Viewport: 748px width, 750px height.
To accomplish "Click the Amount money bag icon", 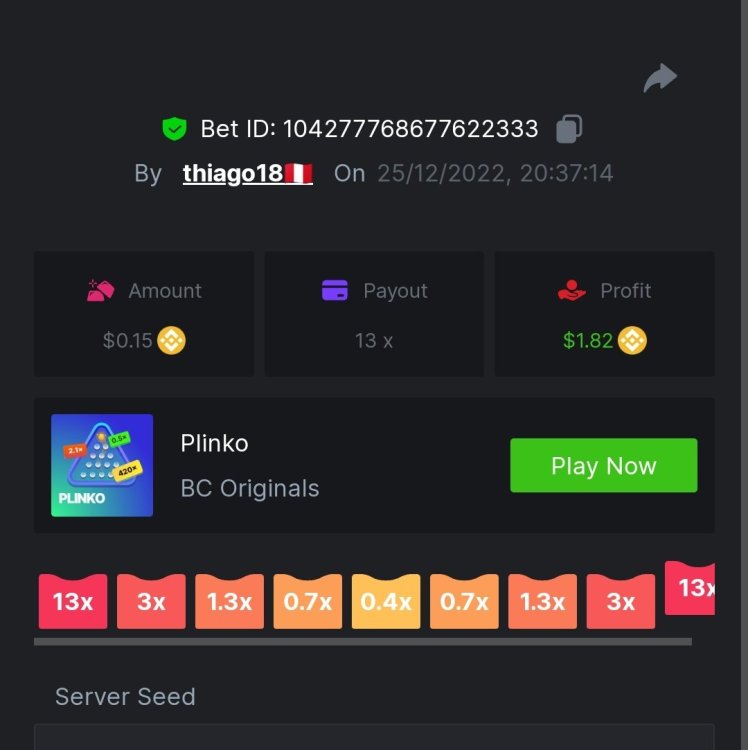I will 100,290.
